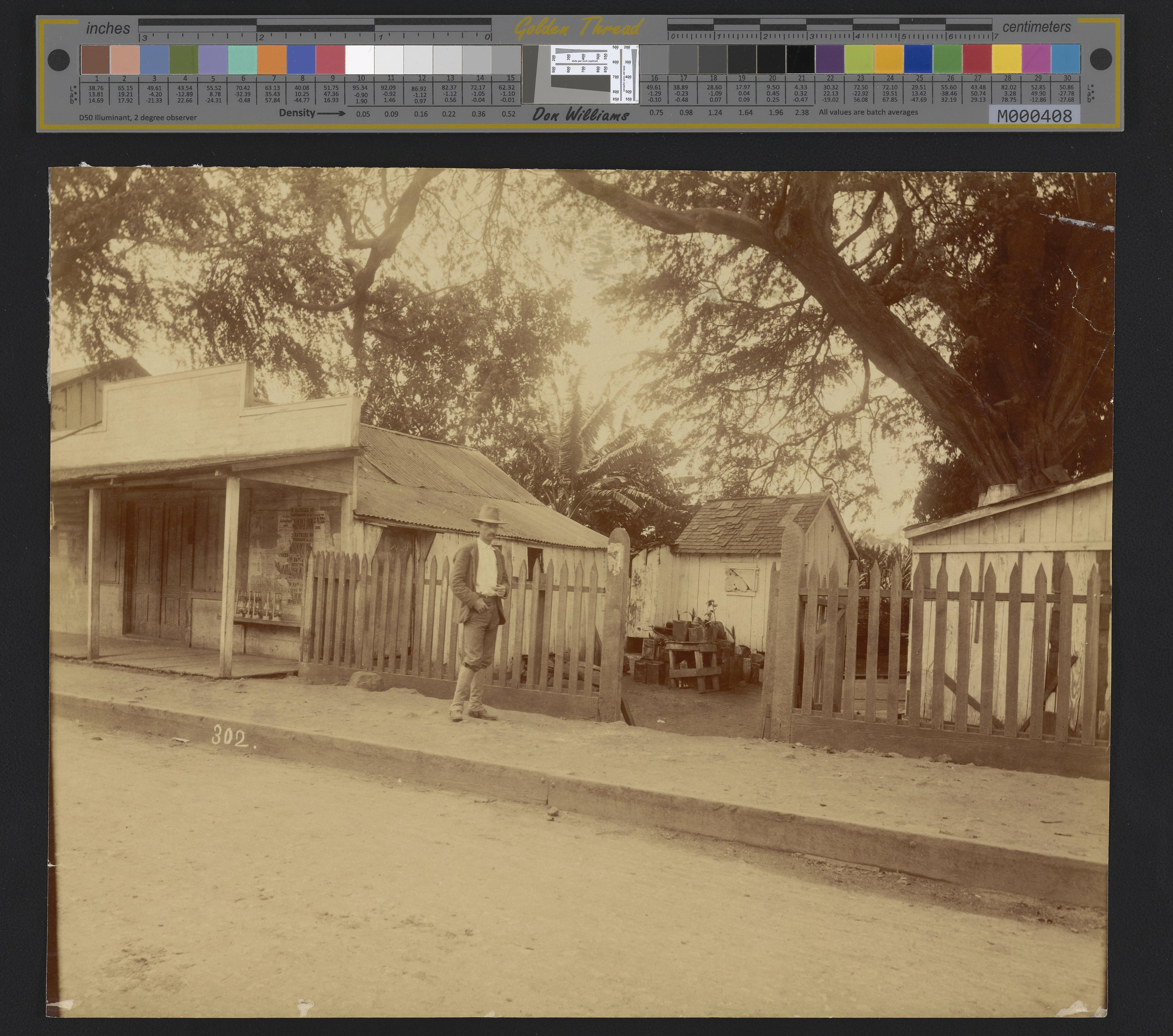
Task: Click the resolution target in the chart center
Action: [580, 75]
